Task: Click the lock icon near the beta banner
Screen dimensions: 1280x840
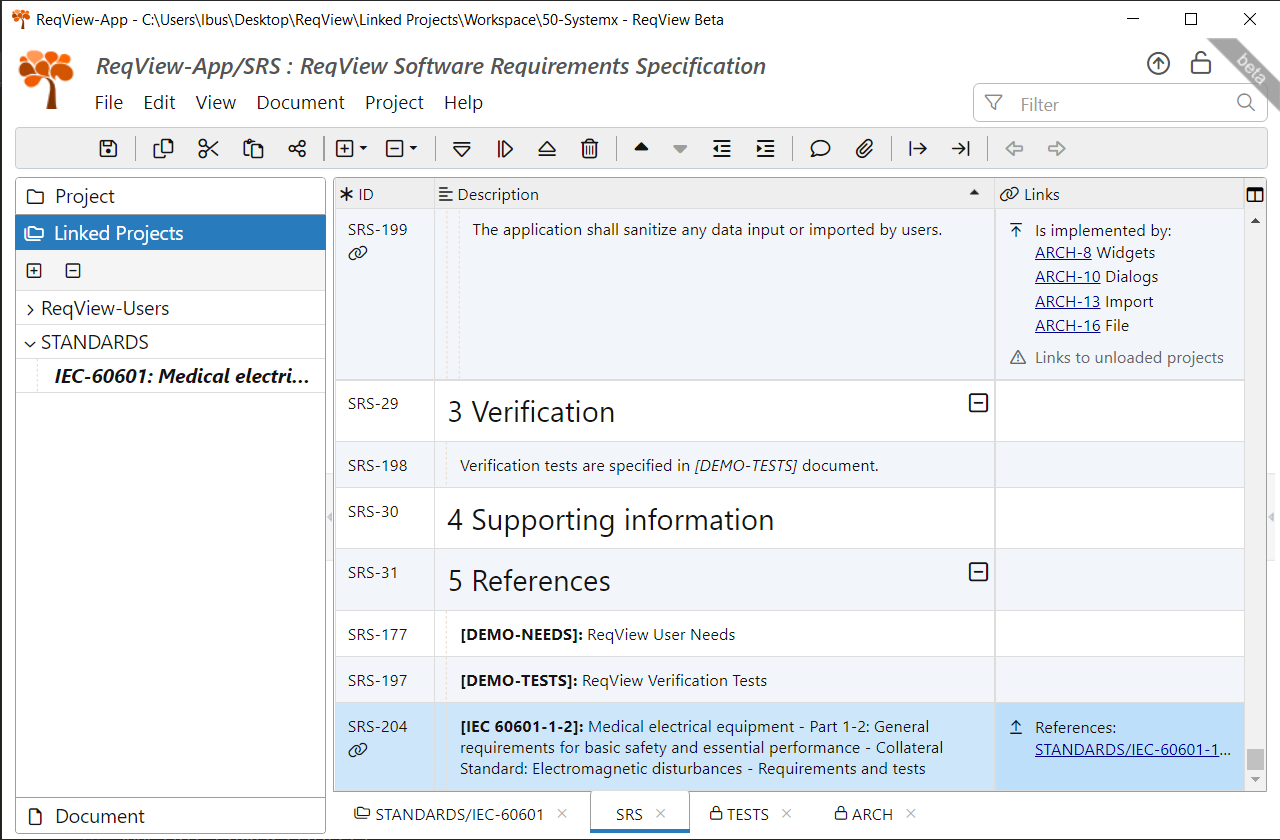Action: click(x=1200, y=63)
